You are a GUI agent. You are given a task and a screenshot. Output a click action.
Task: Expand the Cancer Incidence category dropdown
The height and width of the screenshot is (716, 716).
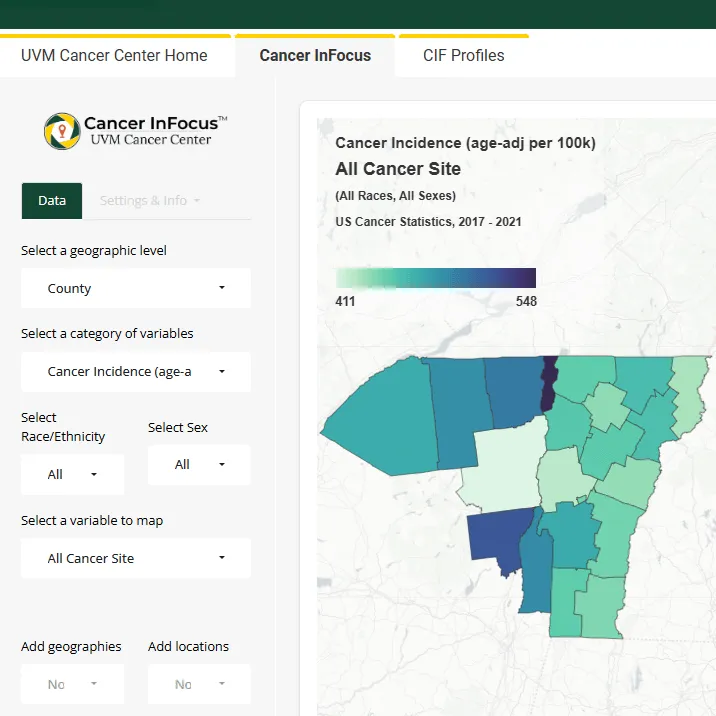(135, 372)
